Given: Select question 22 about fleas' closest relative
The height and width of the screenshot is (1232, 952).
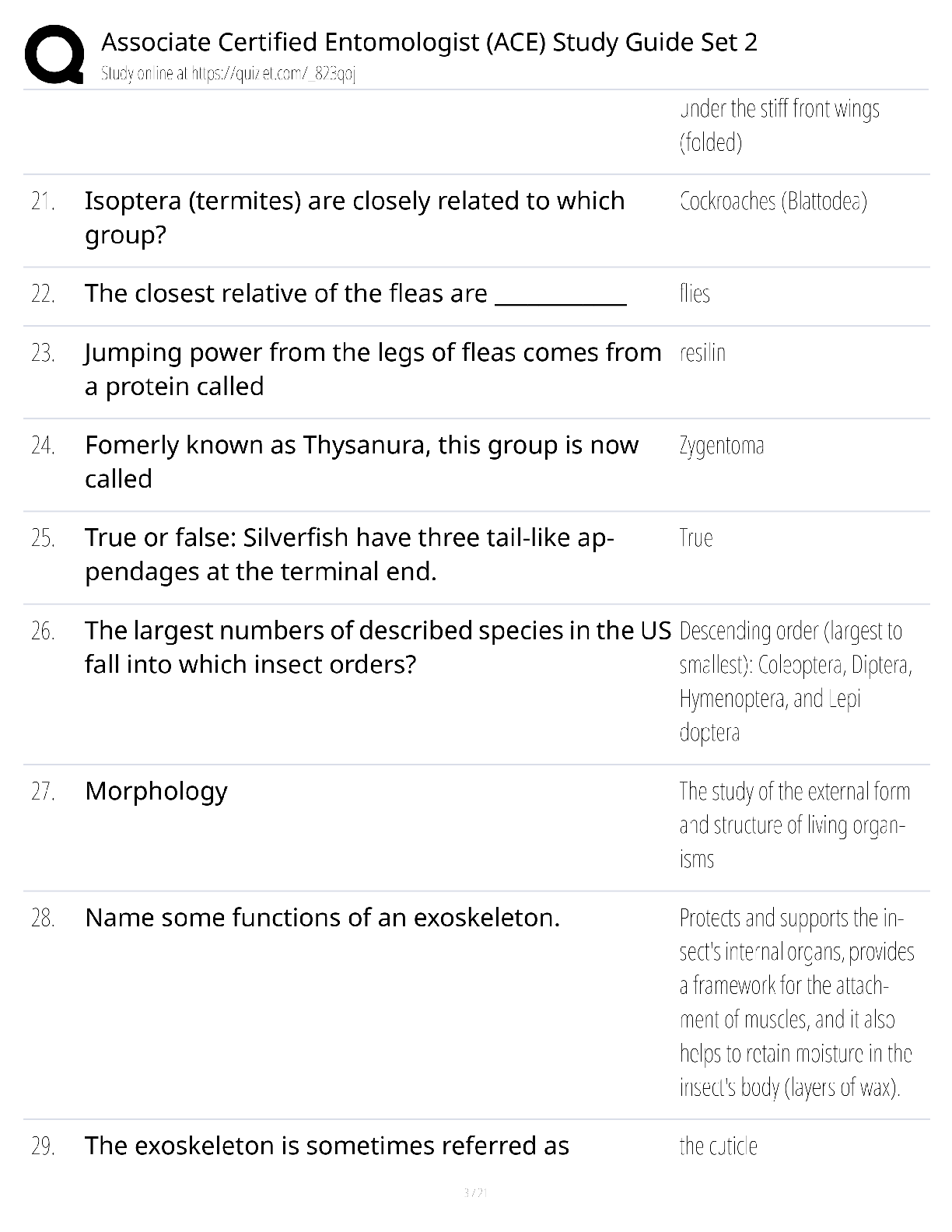Looking at the screenshot, I should tap(355, 293).
